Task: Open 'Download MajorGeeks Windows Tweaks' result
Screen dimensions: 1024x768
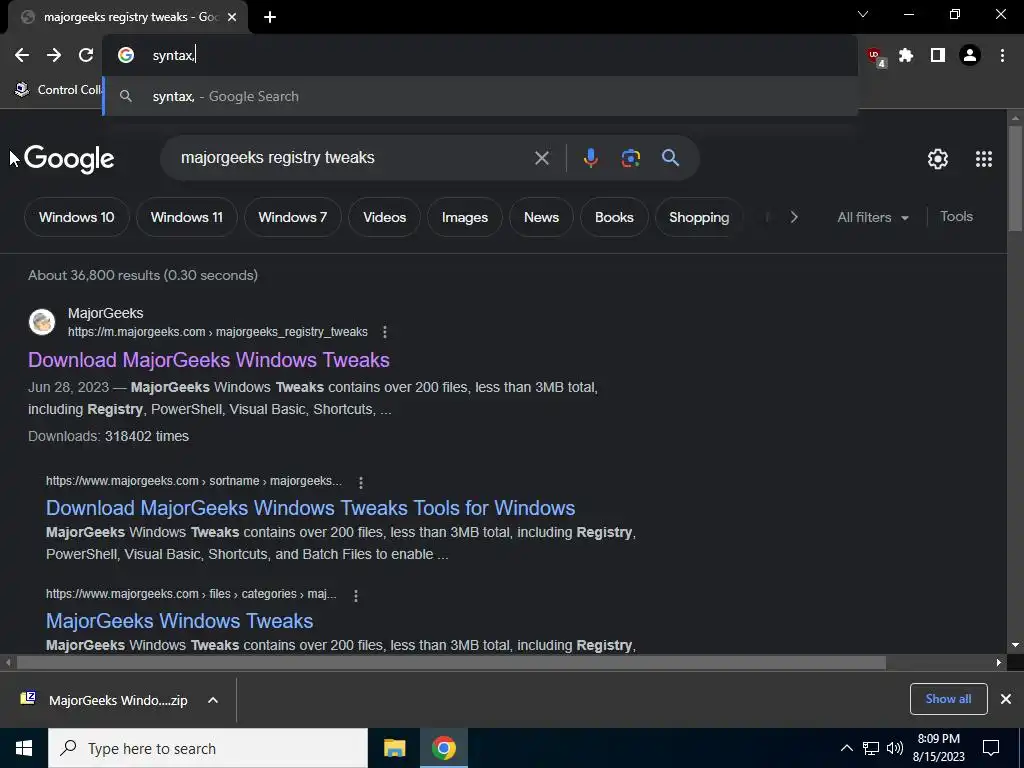Action: (x=209, y=360)
